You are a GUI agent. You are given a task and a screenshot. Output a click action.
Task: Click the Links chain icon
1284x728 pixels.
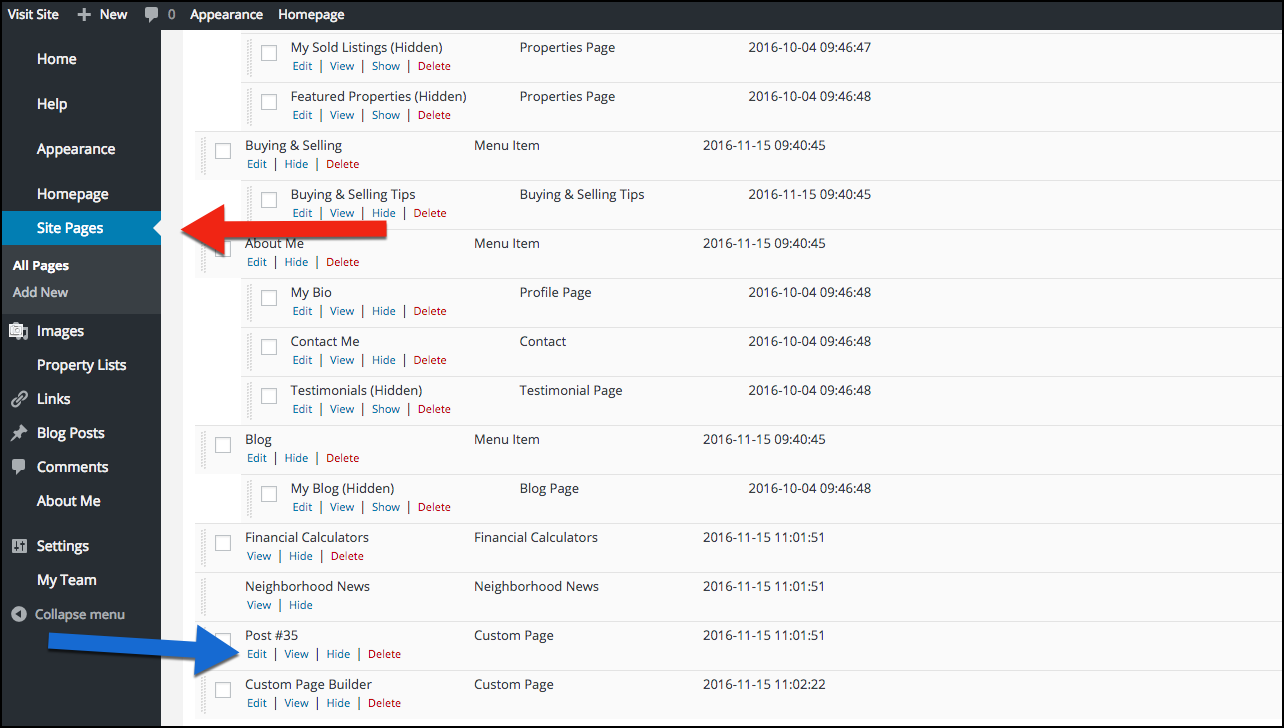pyautogui.click(x=18, y=399)
